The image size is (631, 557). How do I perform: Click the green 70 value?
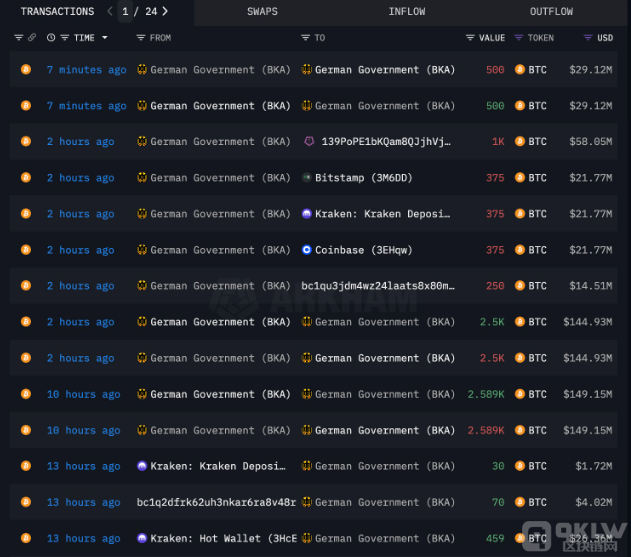pyautogui.click(x=498, y=503)
